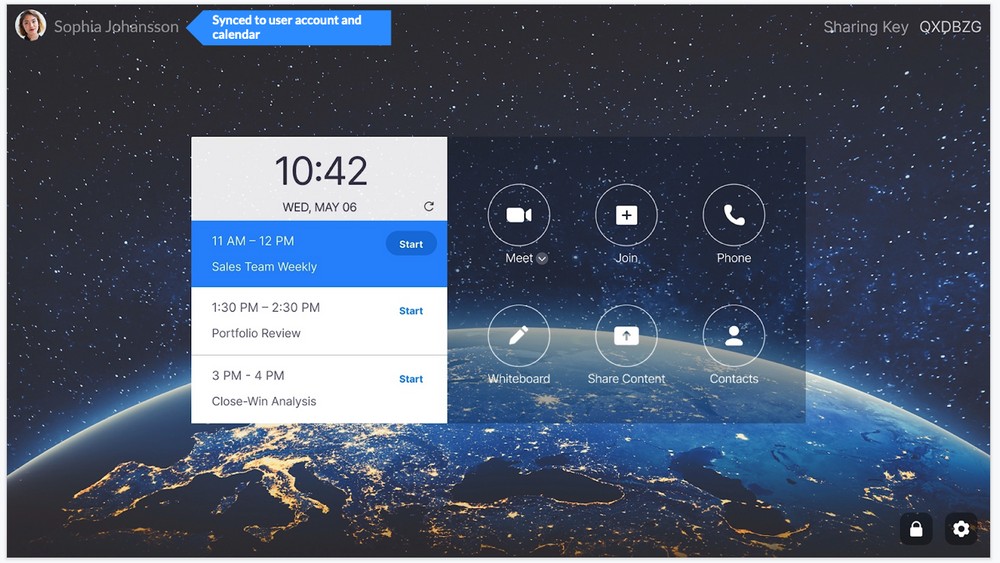This screenshot has height=563, width=1000.
Task: Click the Sophia Johansson user name
Action: pos(116,26)
